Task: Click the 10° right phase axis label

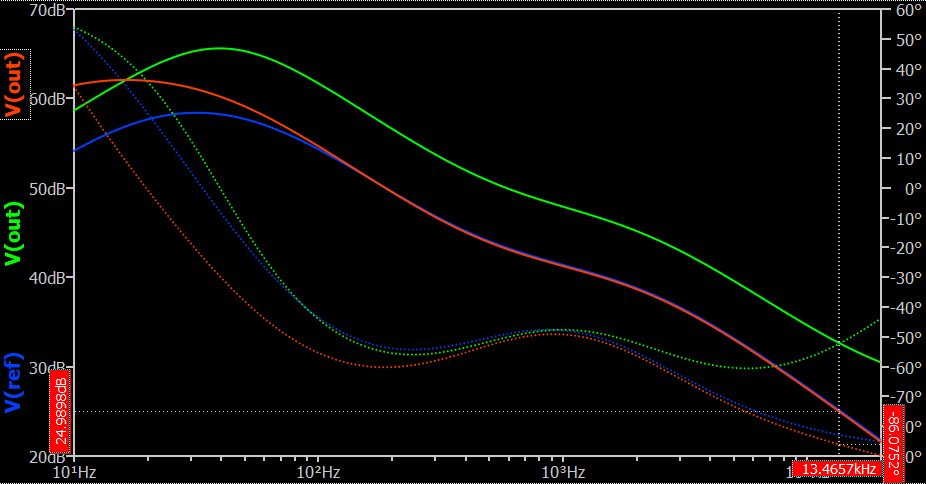Action: pos(908,159)
